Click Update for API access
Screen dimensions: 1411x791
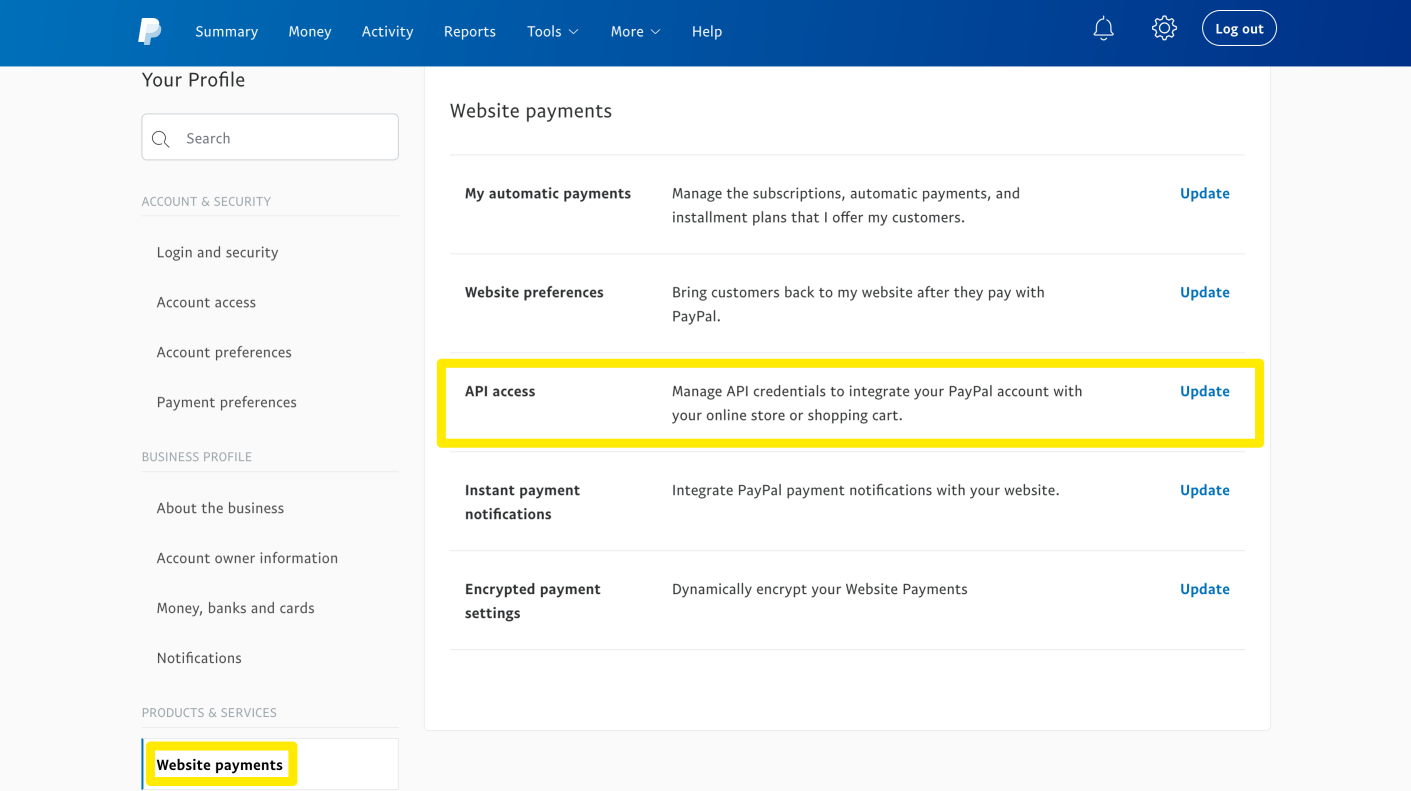point(1205,391)
